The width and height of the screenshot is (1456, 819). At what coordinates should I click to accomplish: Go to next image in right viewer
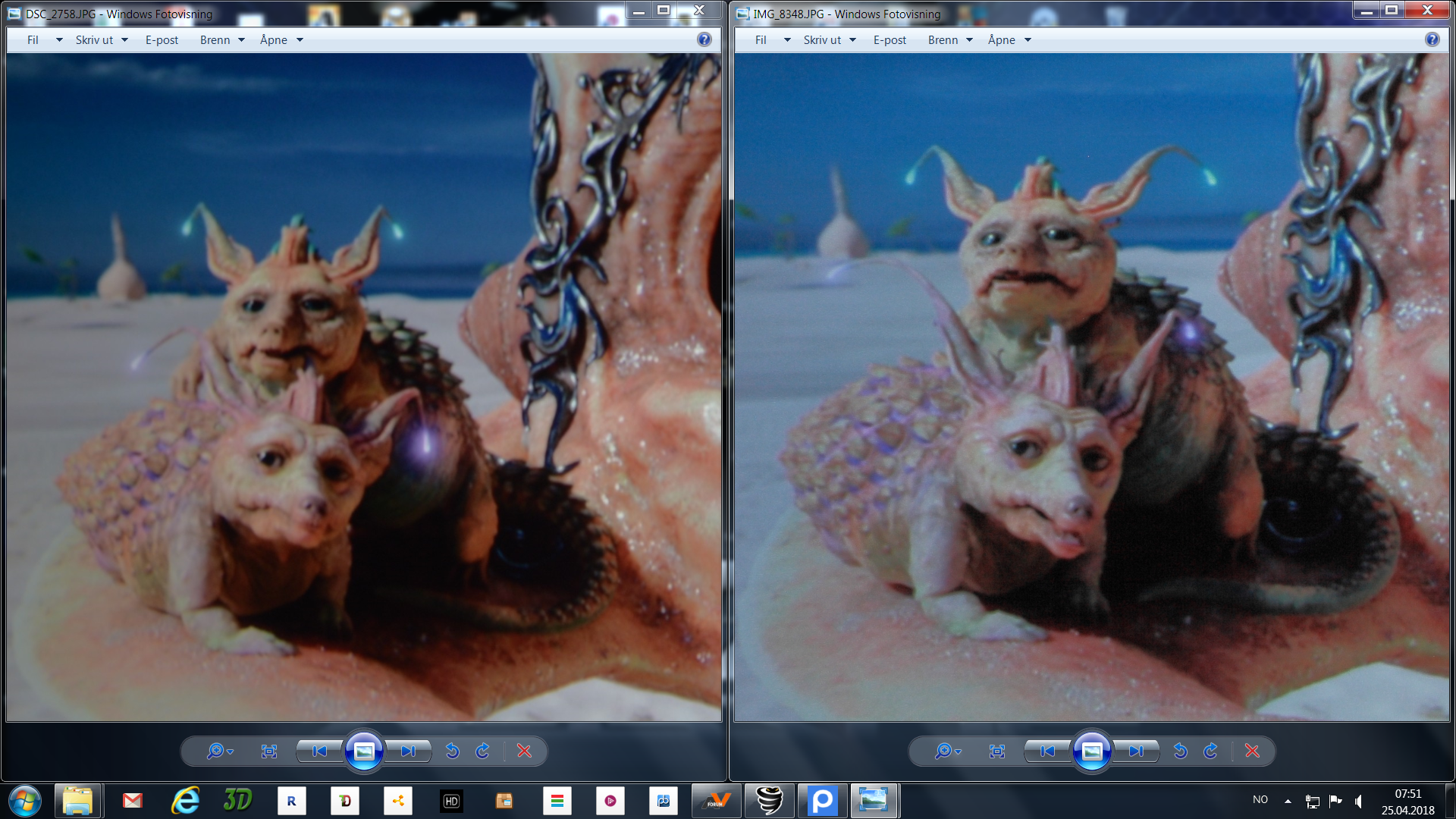click(1136, 751)
